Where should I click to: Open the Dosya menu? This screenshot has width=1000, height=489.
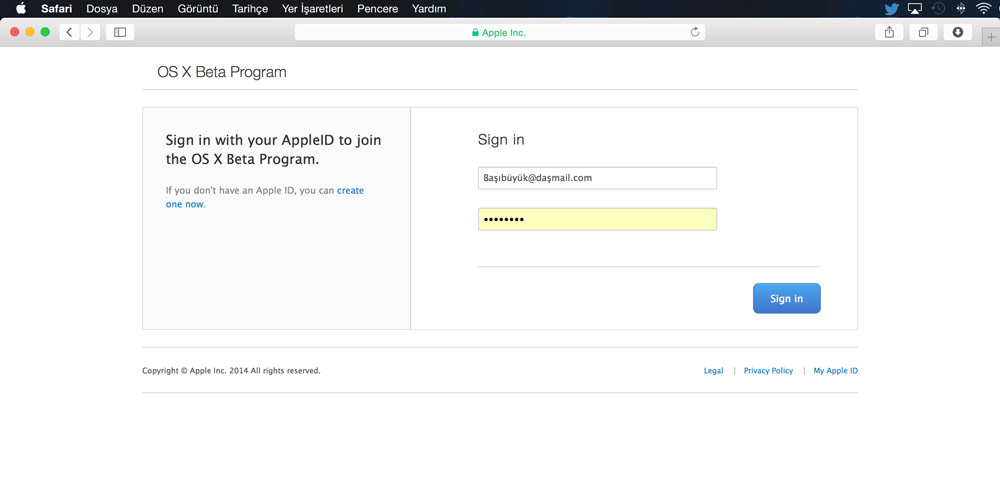[x=102, y=9]
